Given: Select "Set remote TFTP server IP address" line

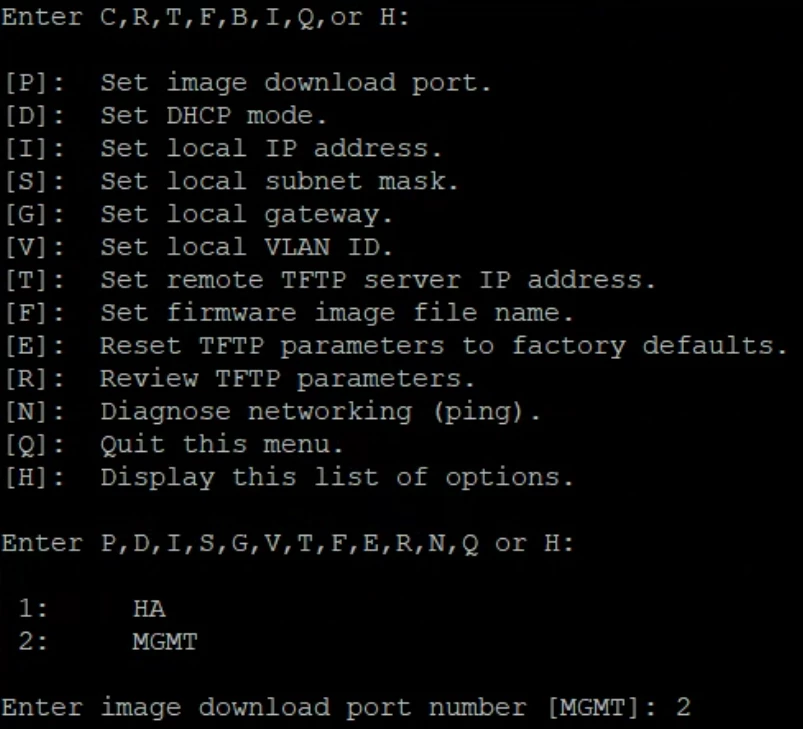Looking at the screenshot, I should point(377,280).
